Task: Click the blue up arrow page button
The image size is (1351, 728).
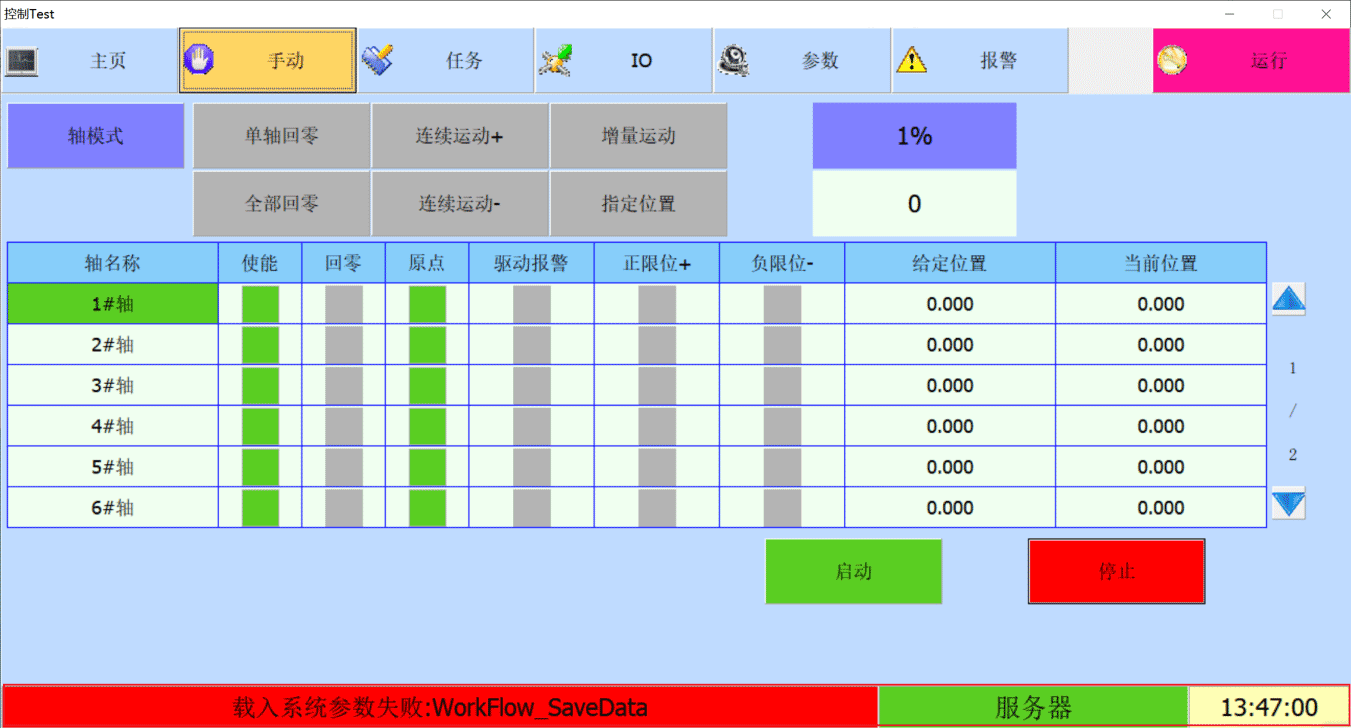Action: pyautogui.click(x=1288, y=299)
